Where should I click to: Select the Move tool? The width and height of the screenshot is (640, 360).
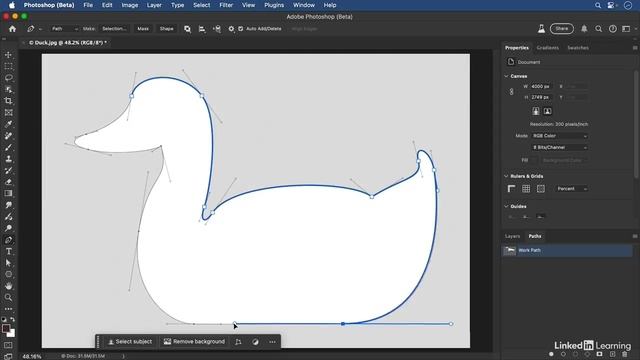pos(8,55)
